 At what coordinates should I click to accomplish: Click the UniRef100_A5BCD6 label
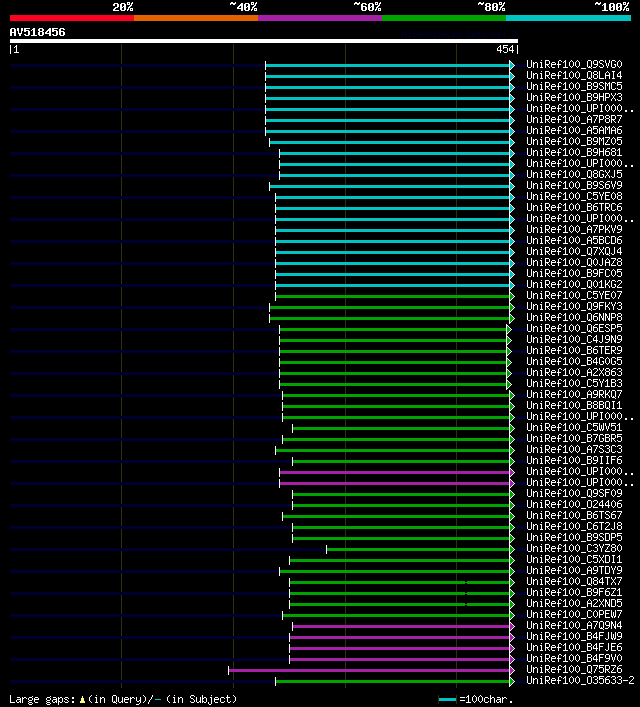574,240
